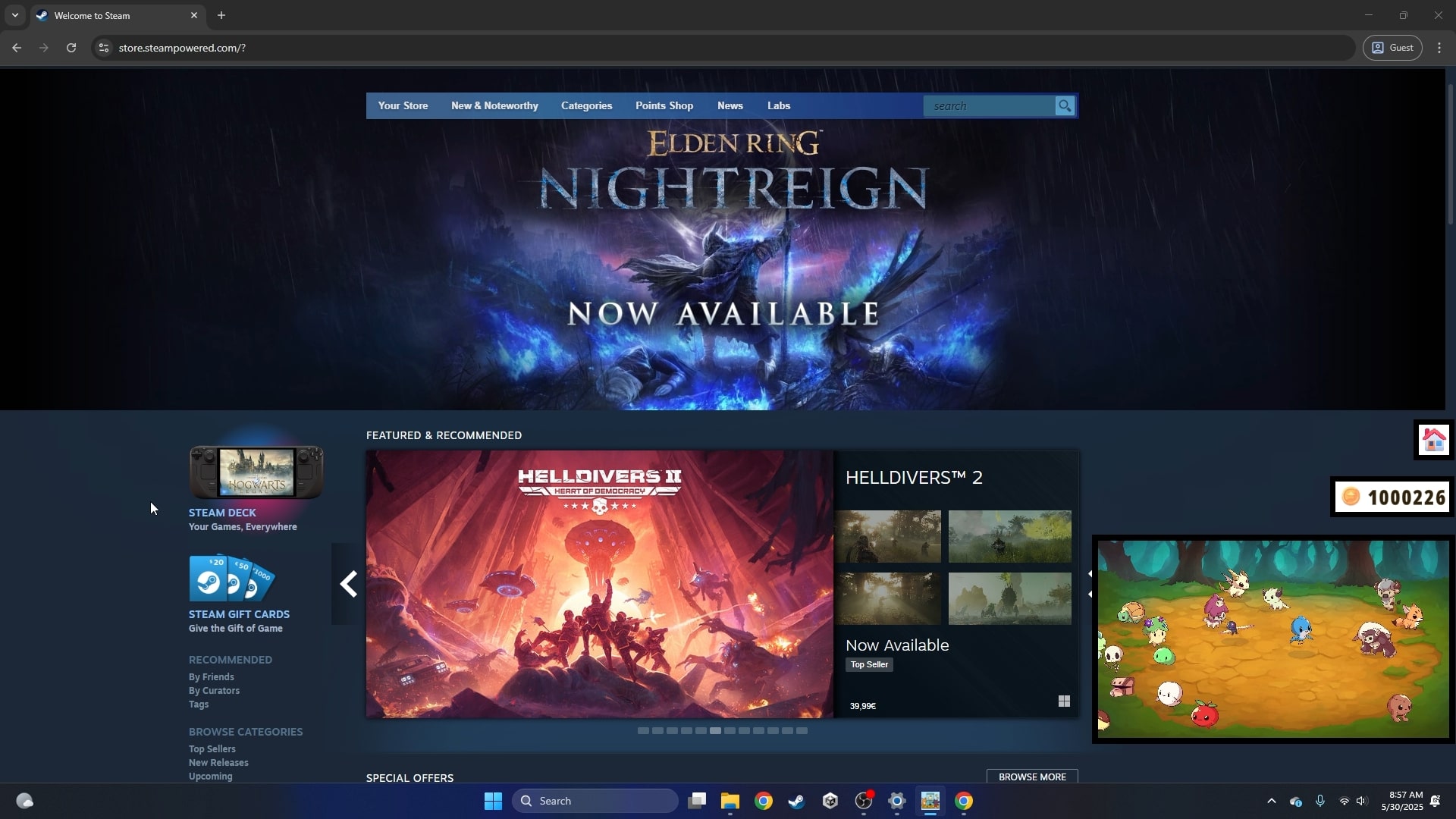Click the microphone tray icon
The height and width of the screenshot is (819, 1456).
[x=1320, y=801]
